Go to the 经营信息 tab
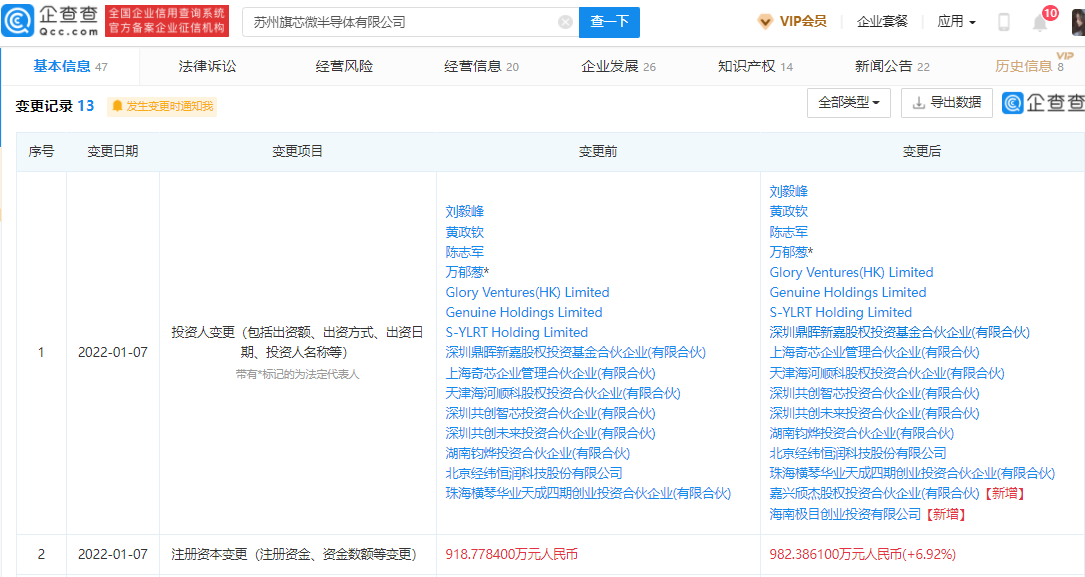 (x=481, y=66)
